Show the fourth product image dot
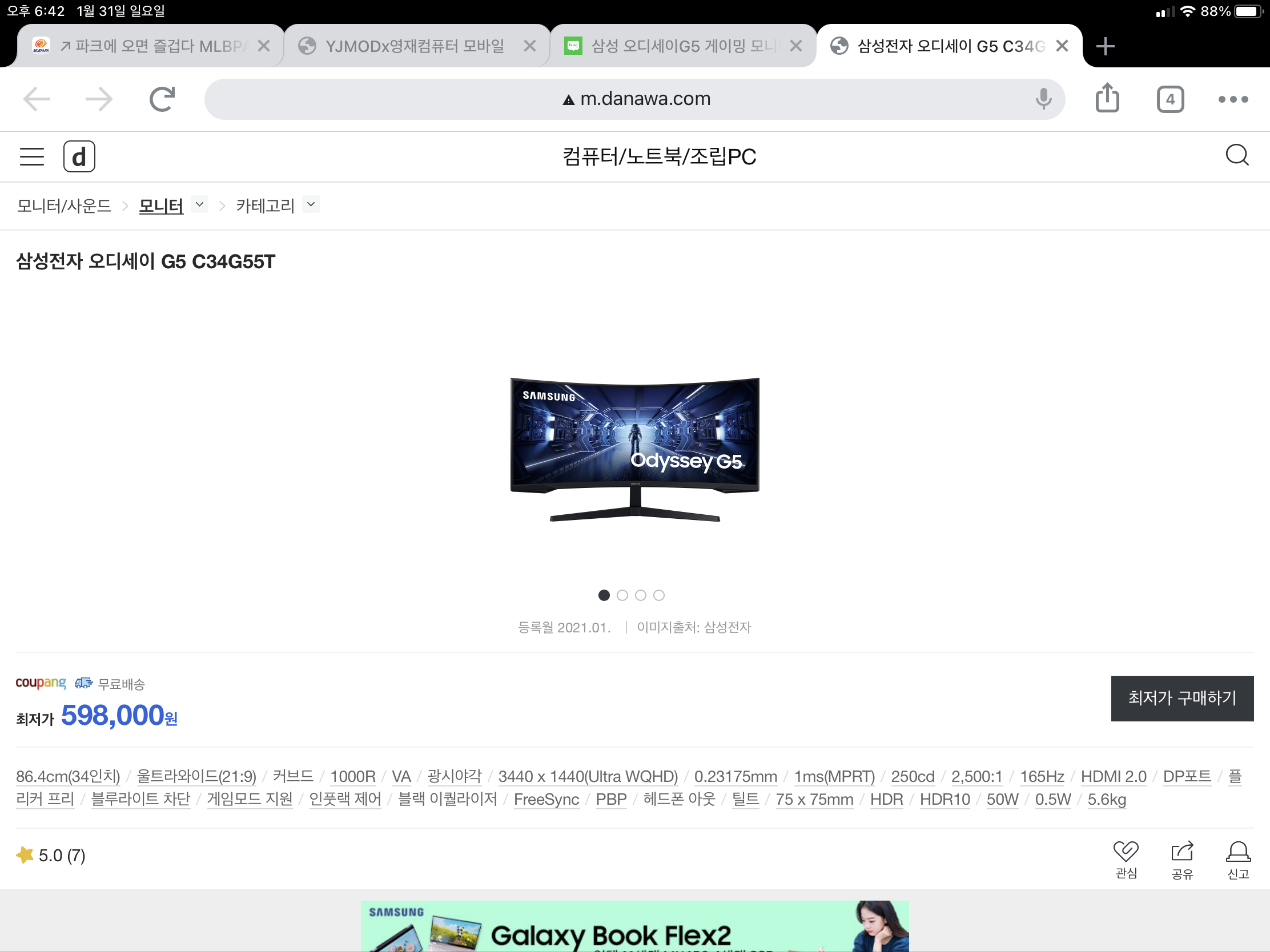Viewport: 1270px width, 952px height. [658, 595]
